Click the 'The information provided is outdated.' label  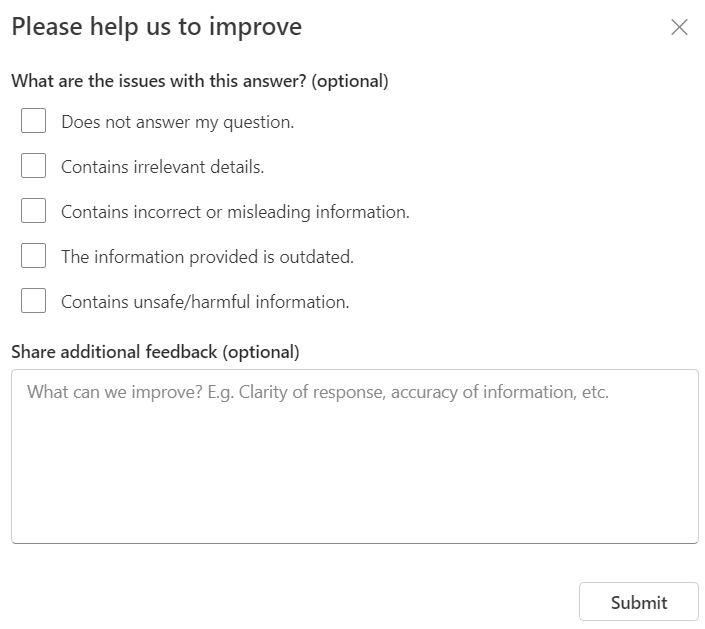point(207,257)
